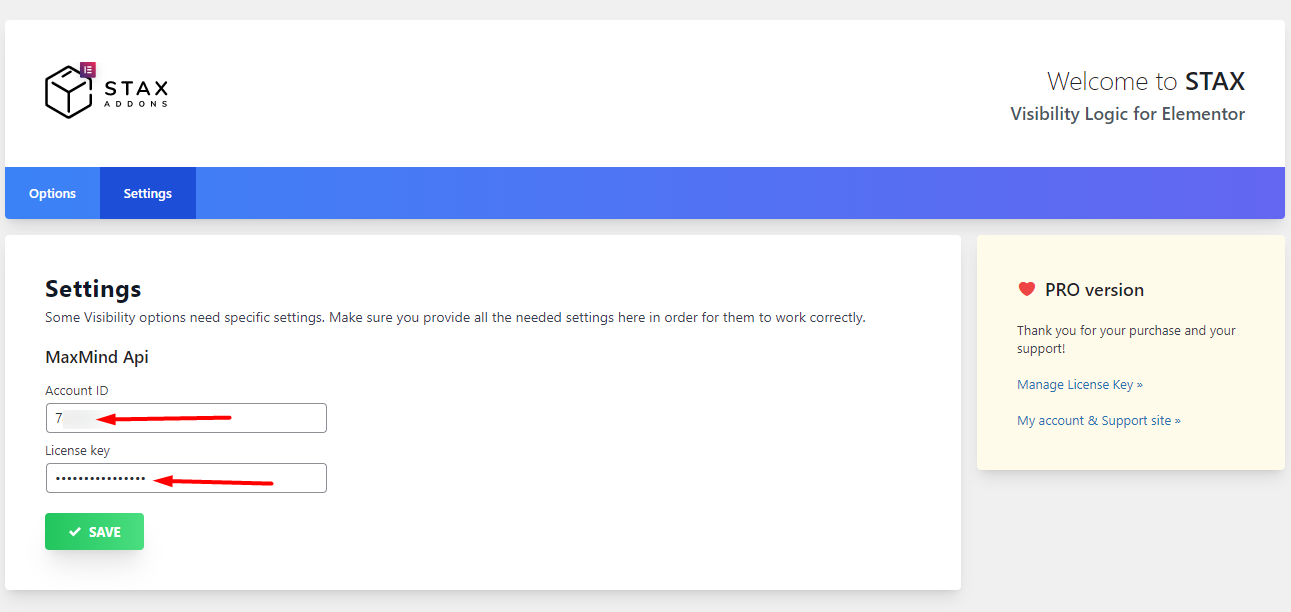Visit My account & Support site link
The image size is (1291, 612).
(1098, 421)
